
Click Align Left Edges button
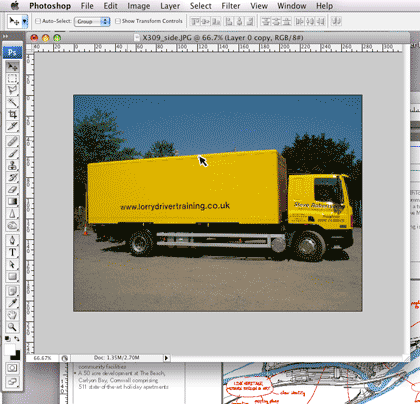[229, 22]
